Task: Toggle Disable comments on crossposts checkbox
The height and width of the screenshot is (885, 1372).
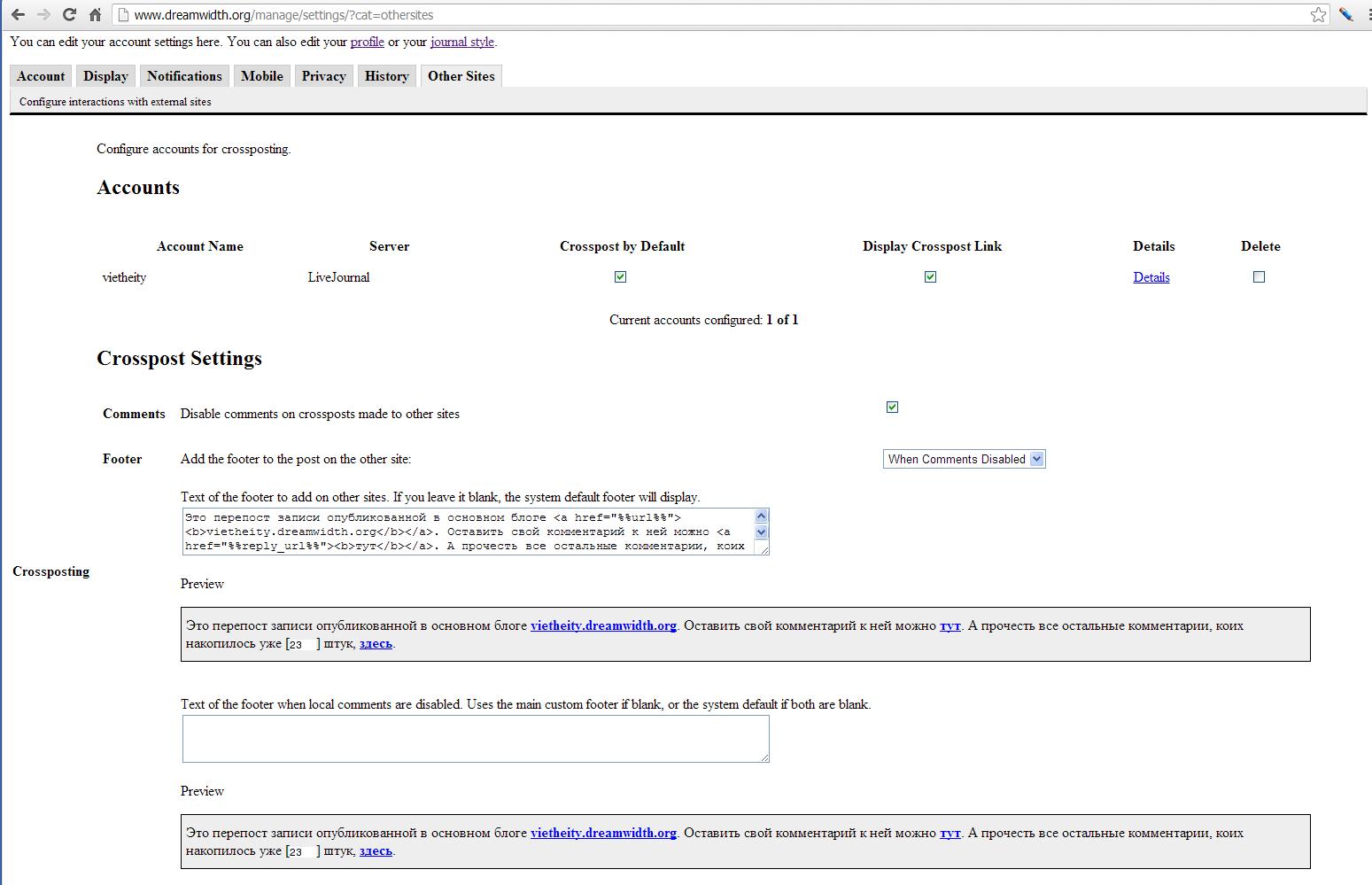Action: pyautogui.click(x=893, y=408)
